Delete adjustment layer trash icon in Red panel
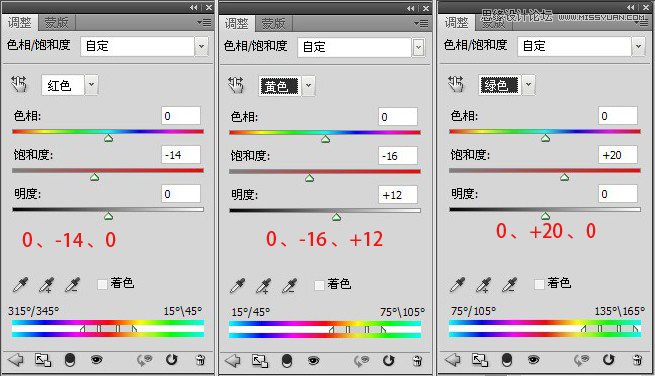655x376 pixels. click(200, 360)
